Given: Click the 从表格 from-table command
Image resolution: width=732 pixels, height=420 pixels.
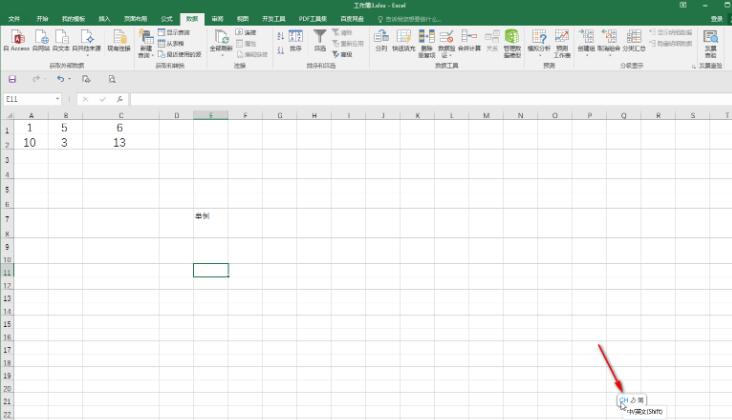Looking at the screenshot, I should (170, 43).
